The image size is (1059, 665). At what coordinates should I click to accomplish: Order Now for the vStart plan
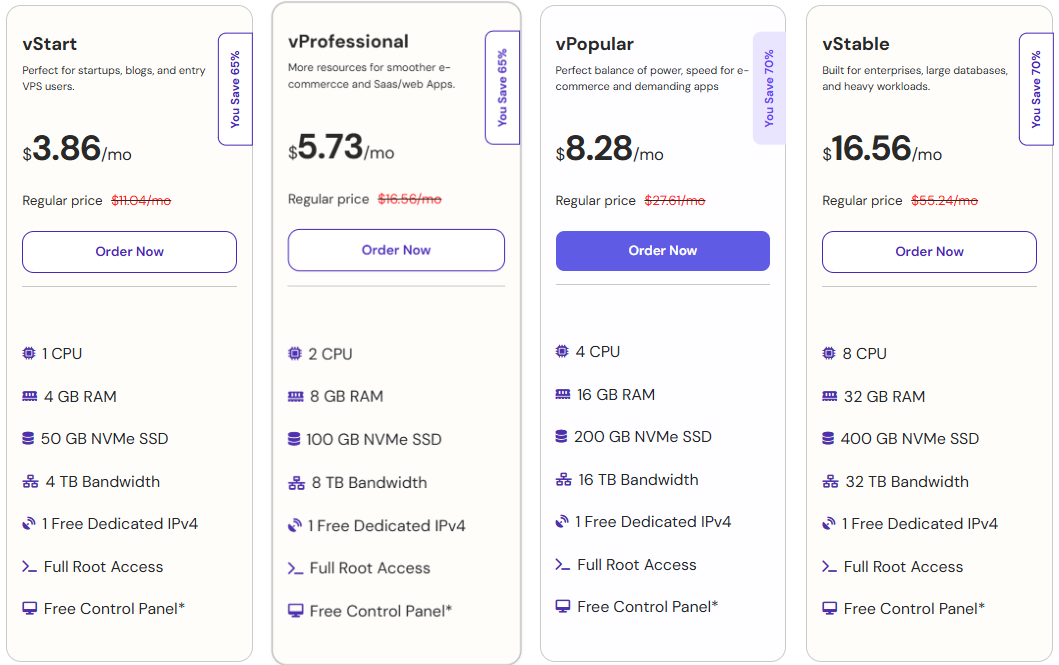point(129,251)
